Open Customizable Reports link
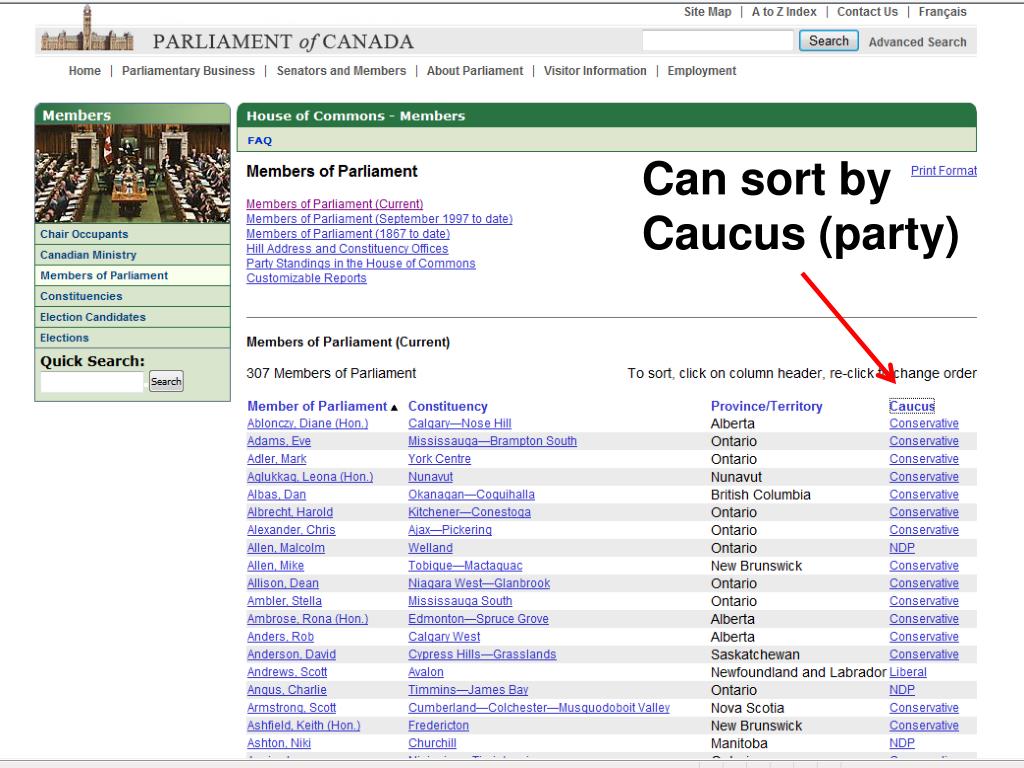 [306, 278]
